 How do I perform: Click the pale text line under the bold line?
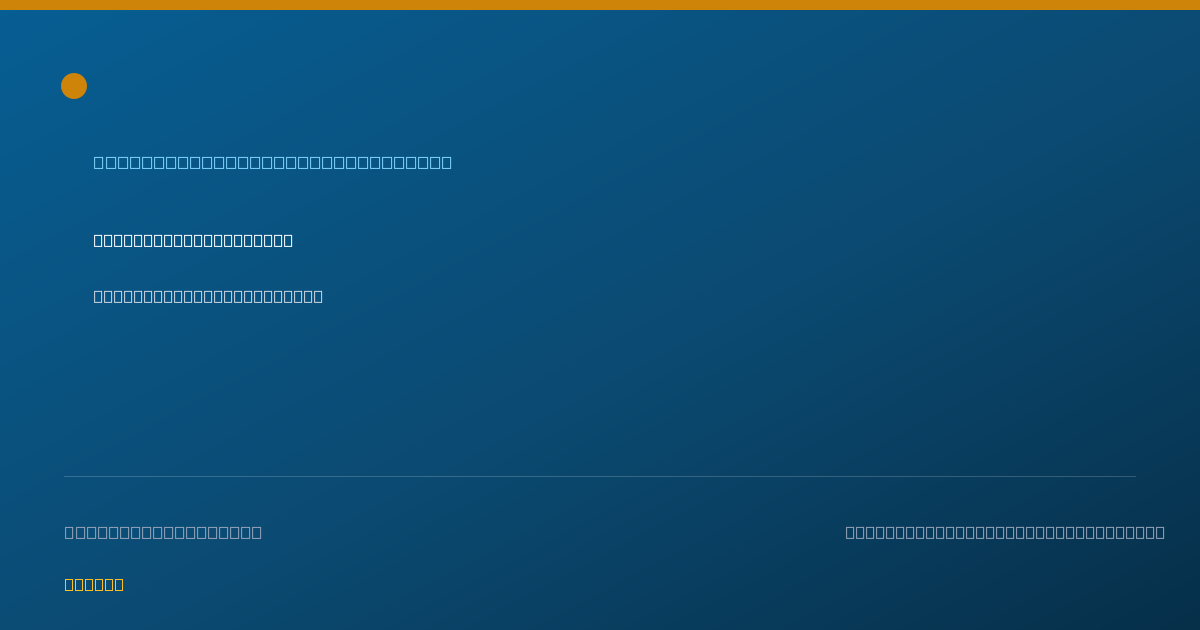[208, 296]
